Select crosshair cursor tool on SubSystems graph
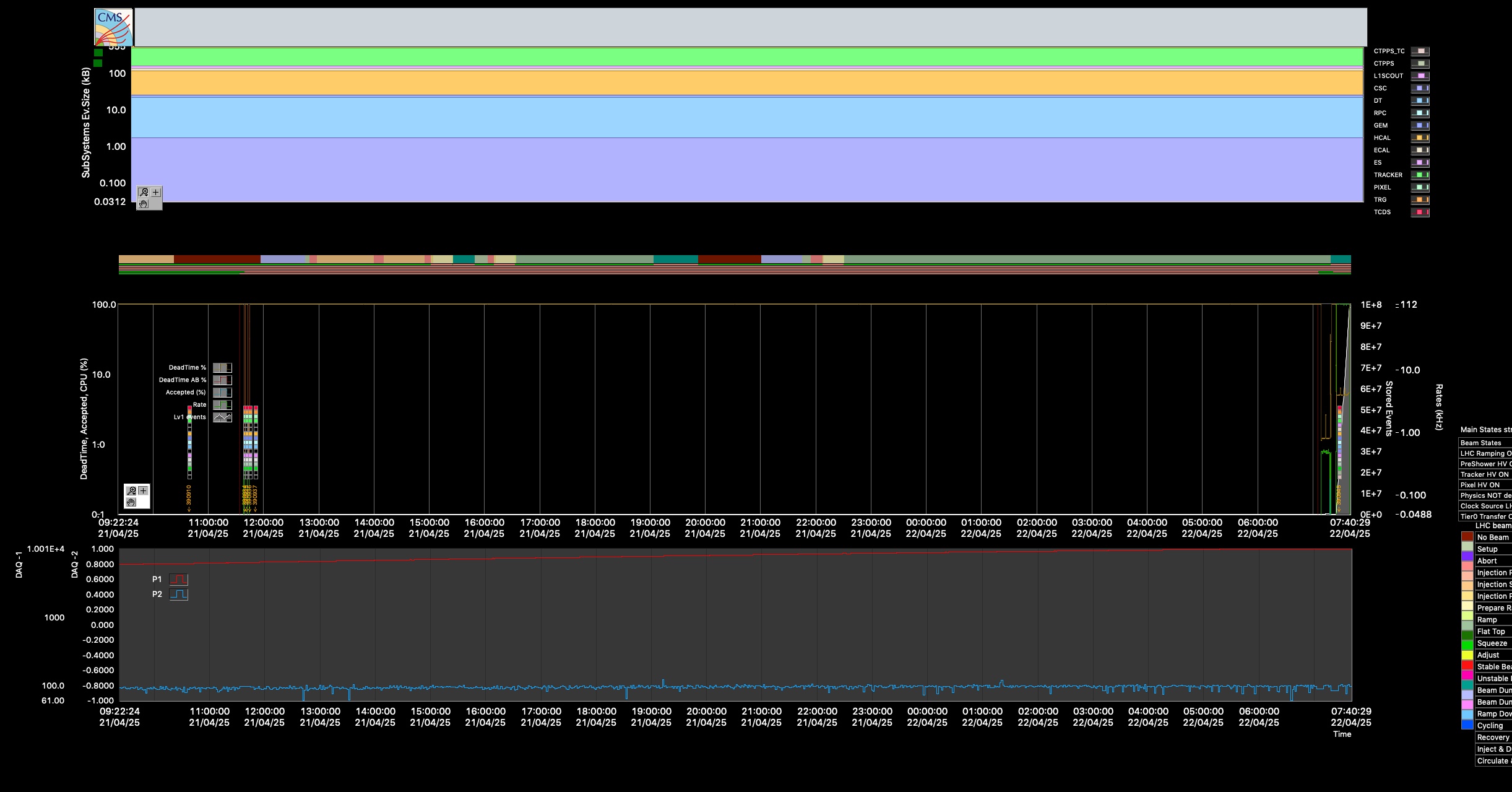1512x792 pixels. coord(156,193)
